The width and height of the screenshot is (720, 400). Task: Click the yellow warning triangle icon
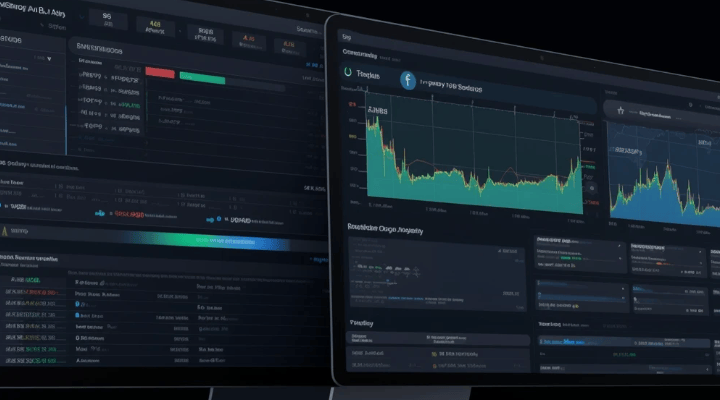[5, 229]
